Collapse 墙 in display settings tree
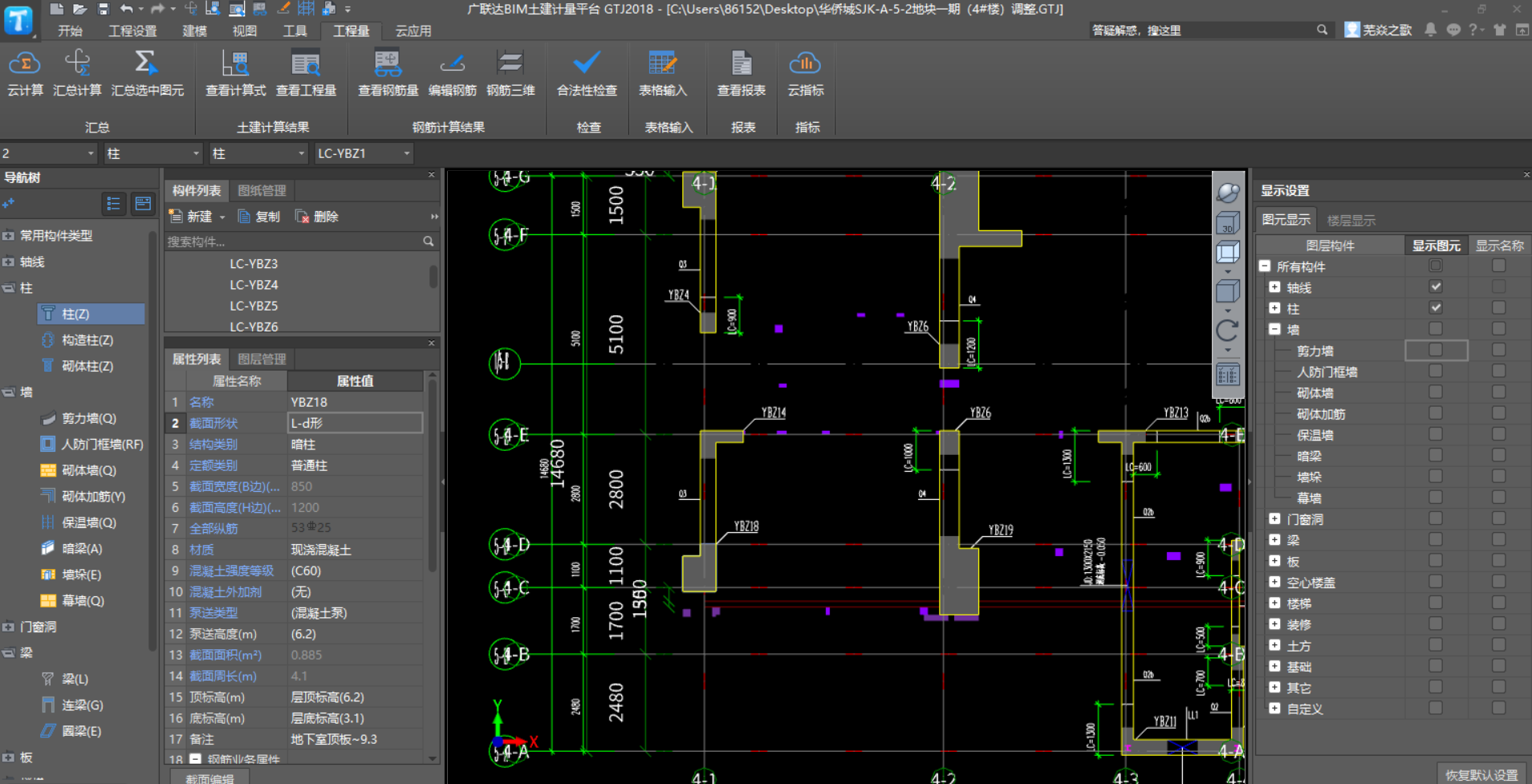Image resolution: width=1532 pixels, height=784 pixels. (x=1274, y=329)
